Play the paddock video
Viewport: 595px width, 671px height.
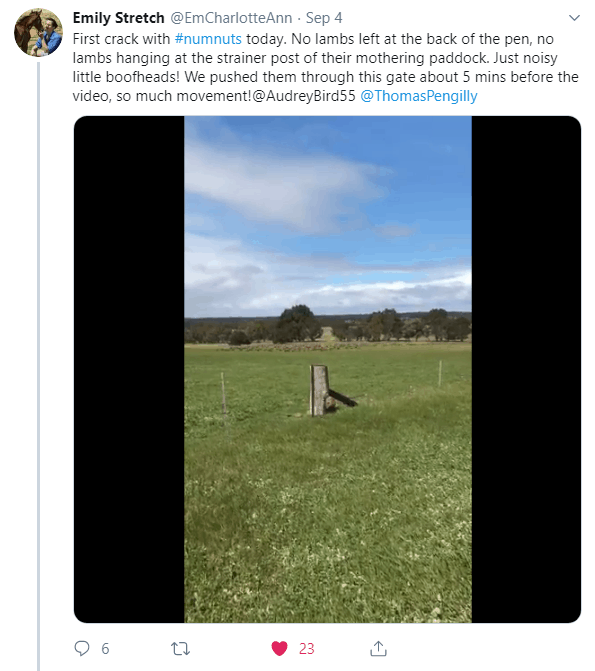[x=327, y=369]
